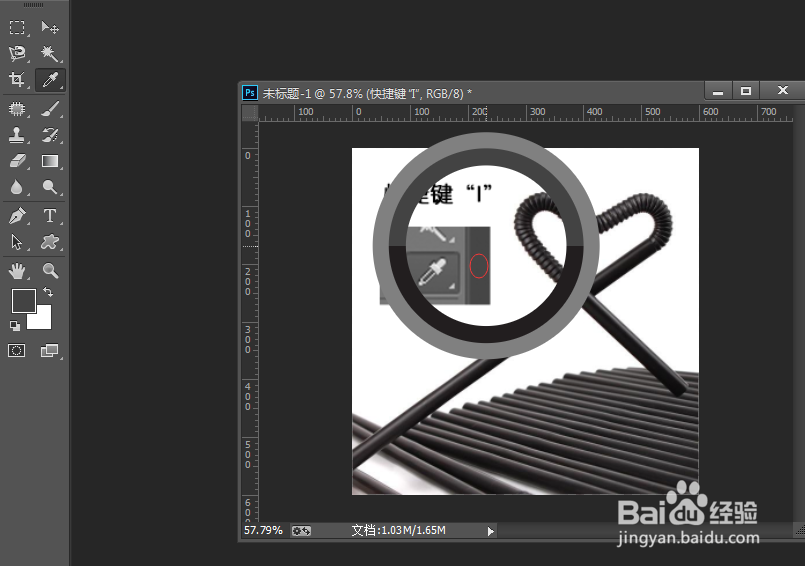Select the Path Selection tool

[x=17, y=242]
